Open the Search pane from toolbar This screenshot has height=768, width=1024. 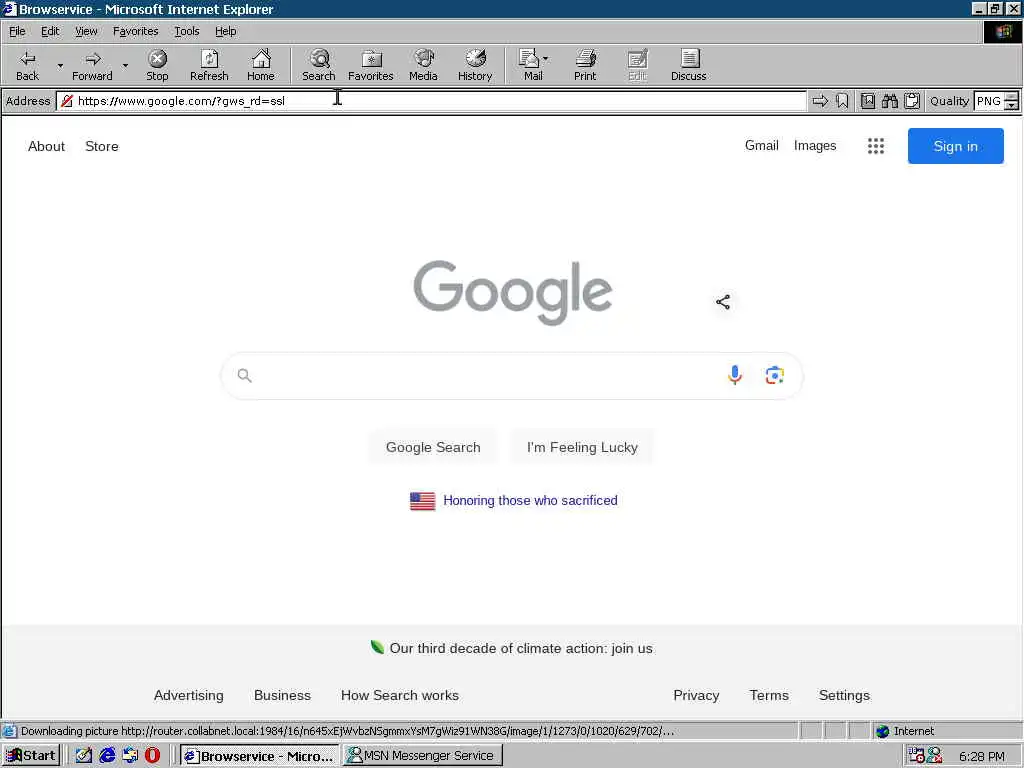319,65
